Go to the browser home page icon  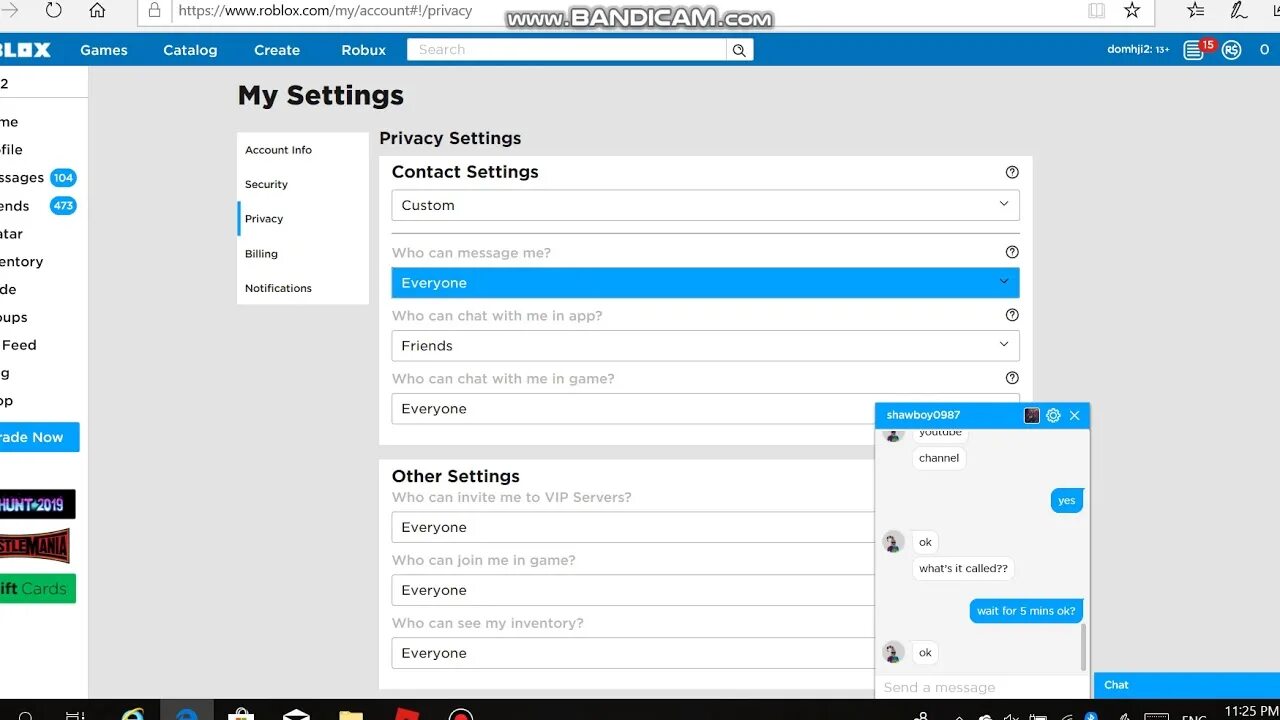click(x=97, y=11)
